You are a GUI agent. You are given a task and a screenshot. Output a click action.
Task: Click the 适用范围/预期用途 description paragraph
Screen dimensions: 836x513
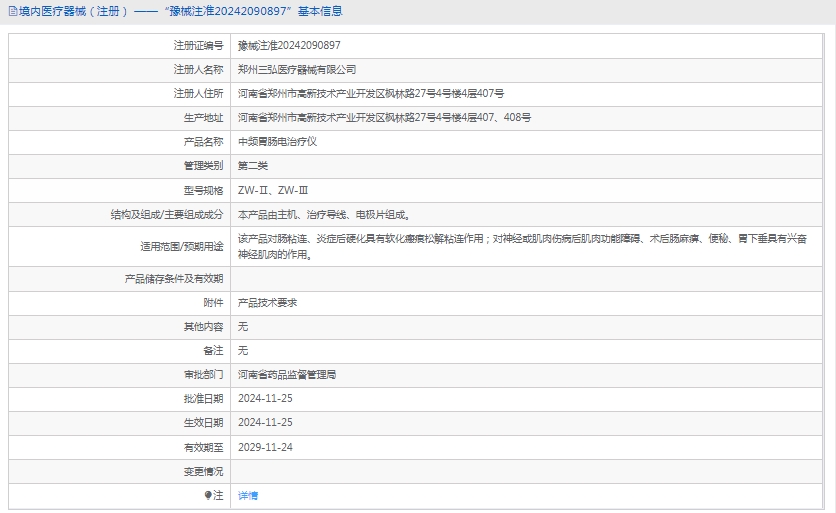pos(521,246)
